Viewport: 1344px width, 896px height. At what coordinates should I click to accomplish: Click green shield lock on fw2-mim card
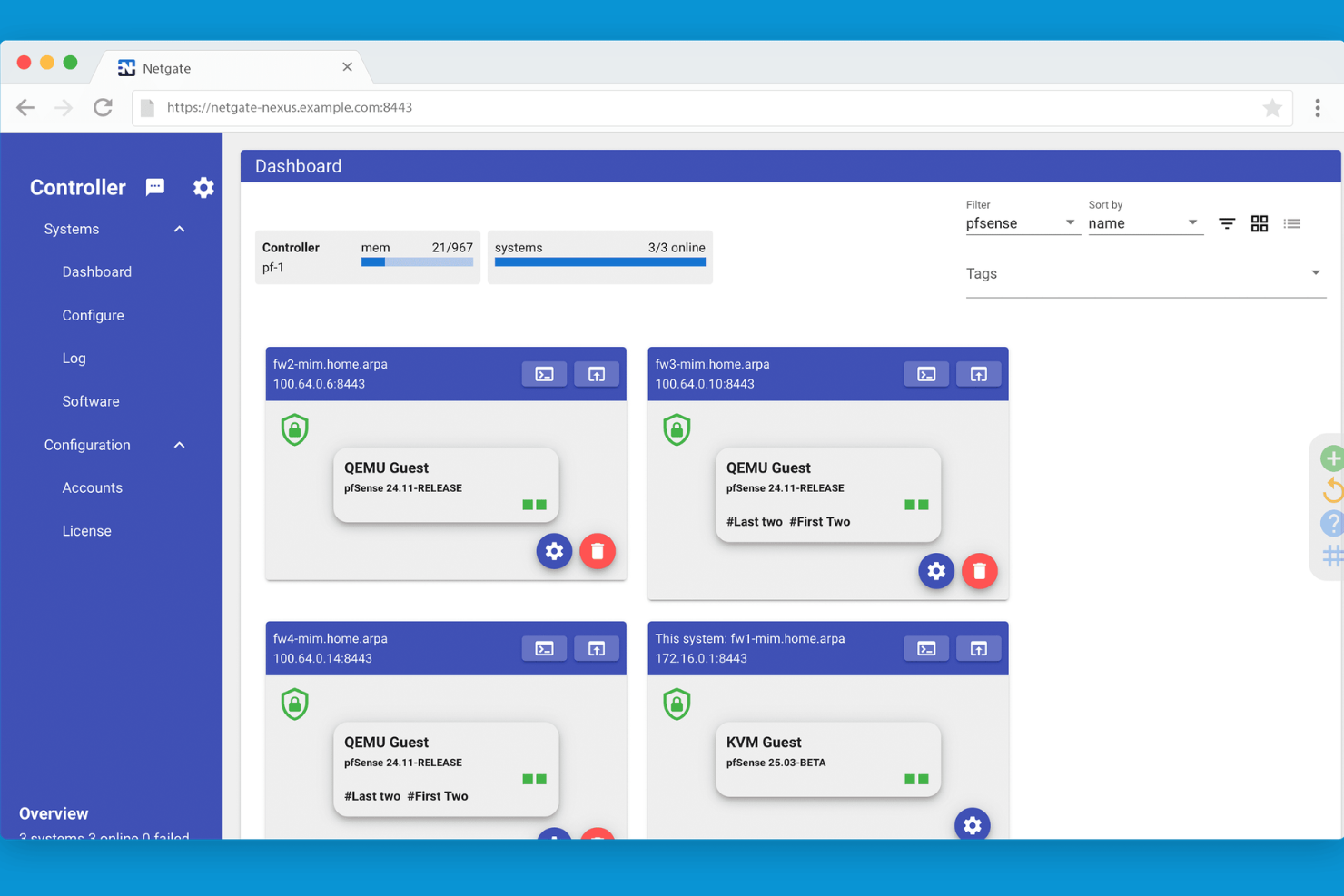click(x=295, y=429)
